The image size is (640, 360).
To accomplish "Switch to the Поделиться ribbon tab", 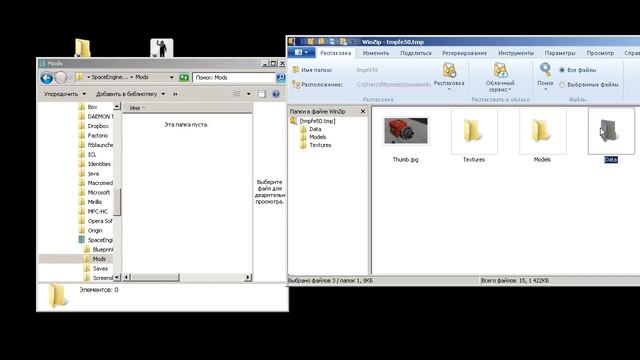I will pyautogui.click(x=416, y=53).
